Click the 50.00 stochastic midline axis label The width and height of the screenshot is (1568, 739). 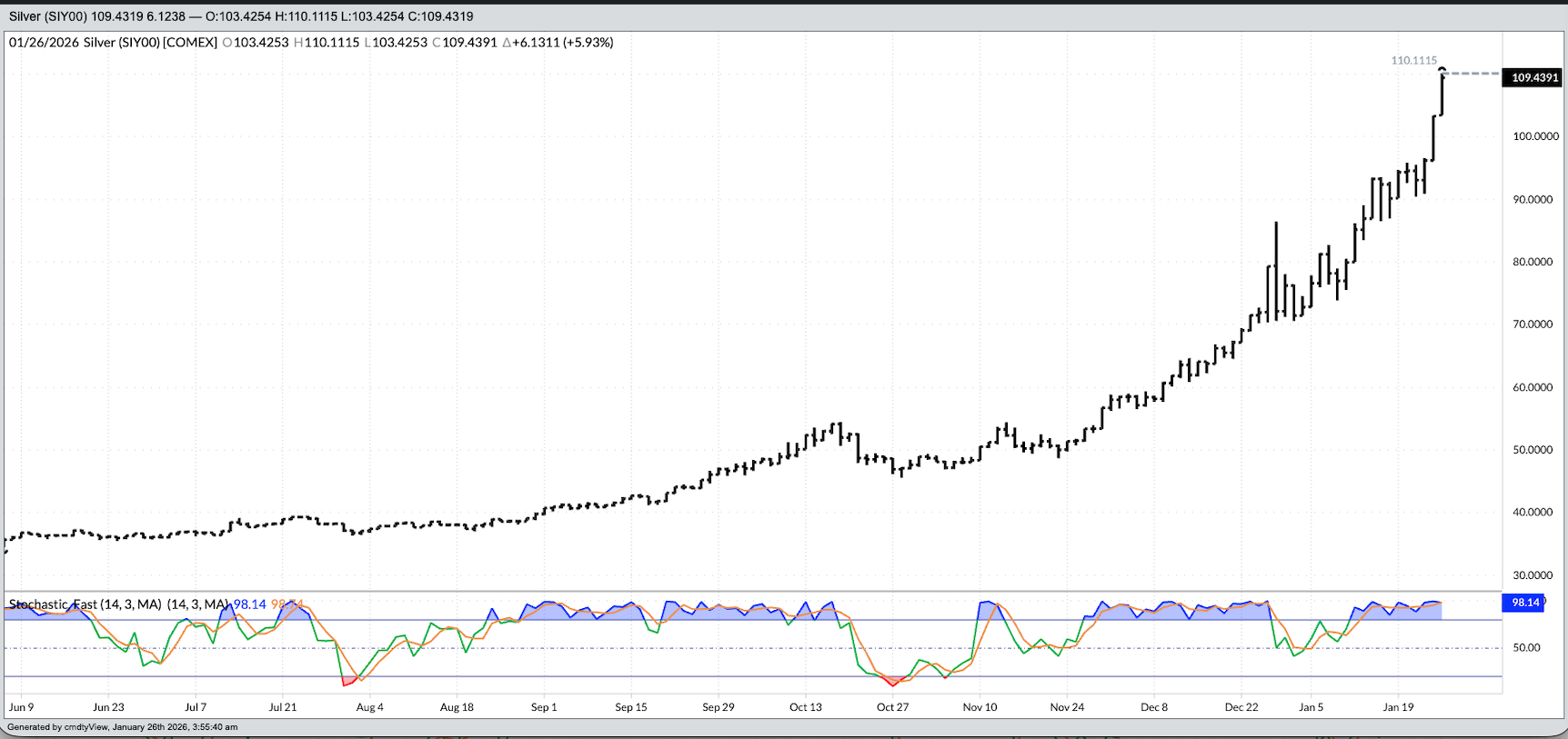(1526, 648)
